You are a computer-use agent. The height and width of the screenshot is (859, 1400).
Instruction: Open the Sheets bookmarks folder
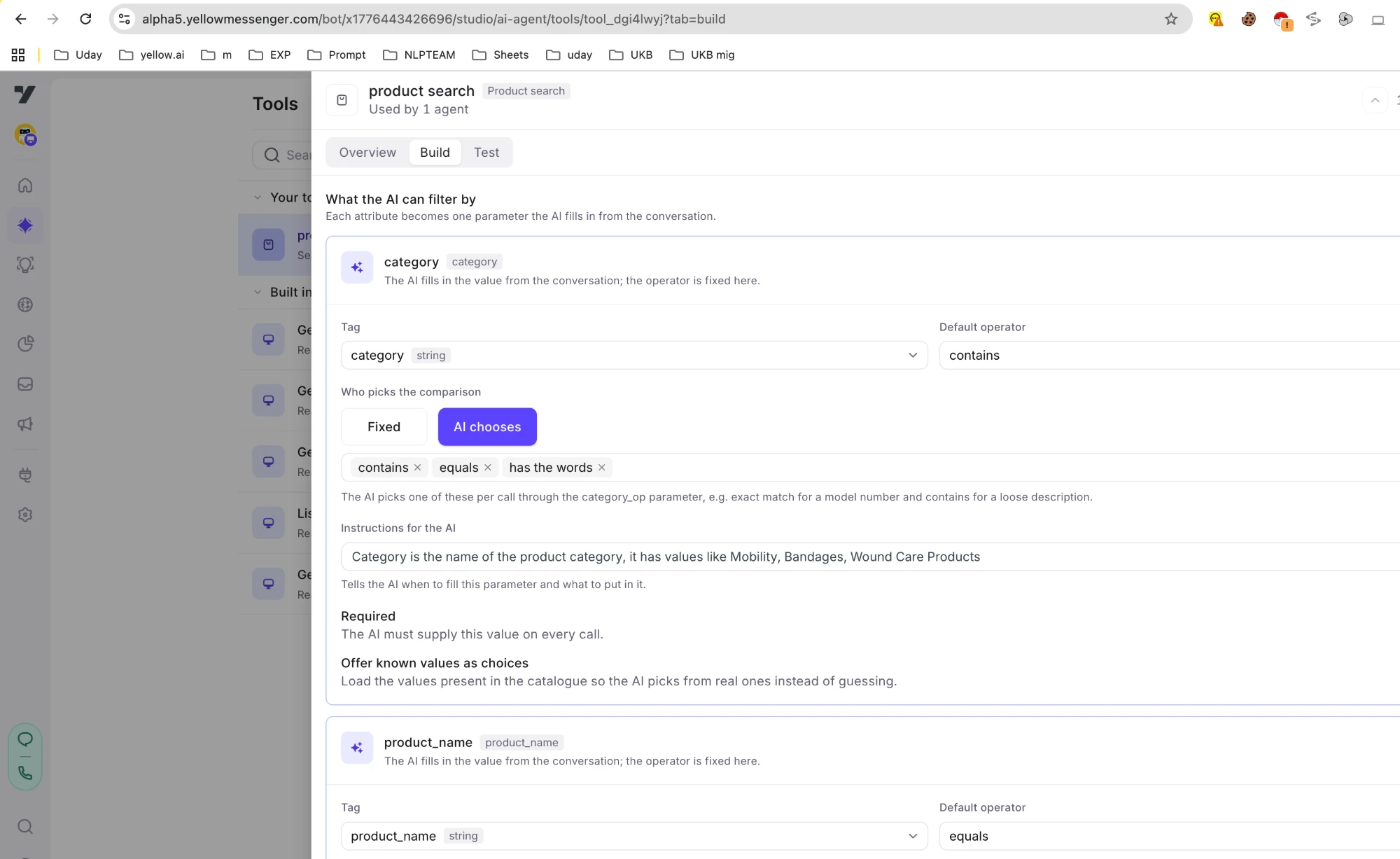tap(500, 55)
